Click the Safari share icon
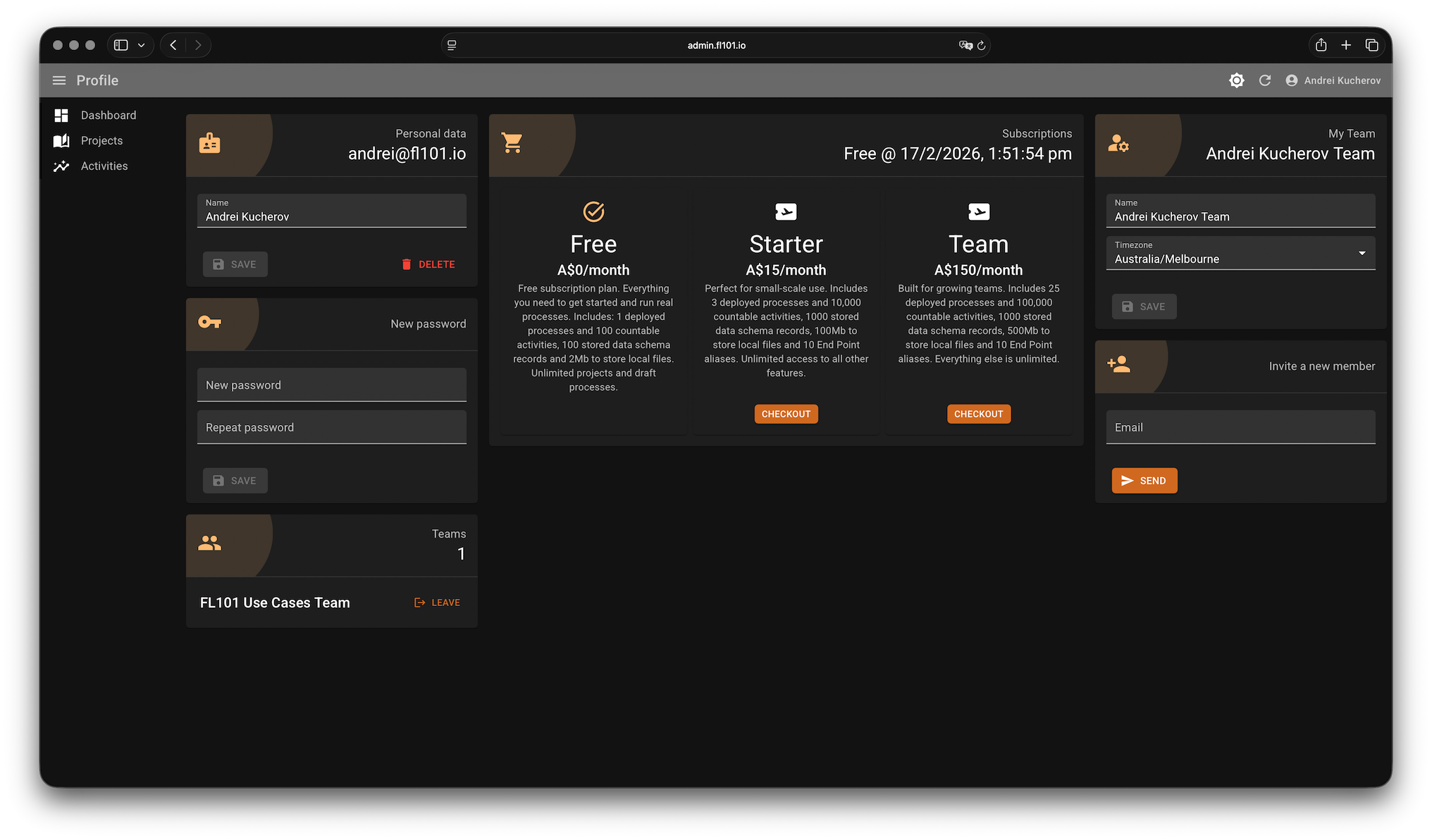Image resolution: width=1432 pixels, height=840 pixels. click(x=1321, y=45)
